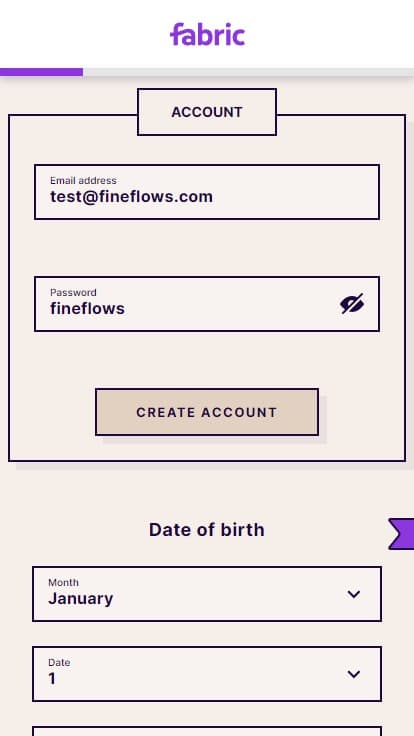Expand Month with its chevron arrow
This screenshot has height=736, width=414.
click(x=353, y=594)
